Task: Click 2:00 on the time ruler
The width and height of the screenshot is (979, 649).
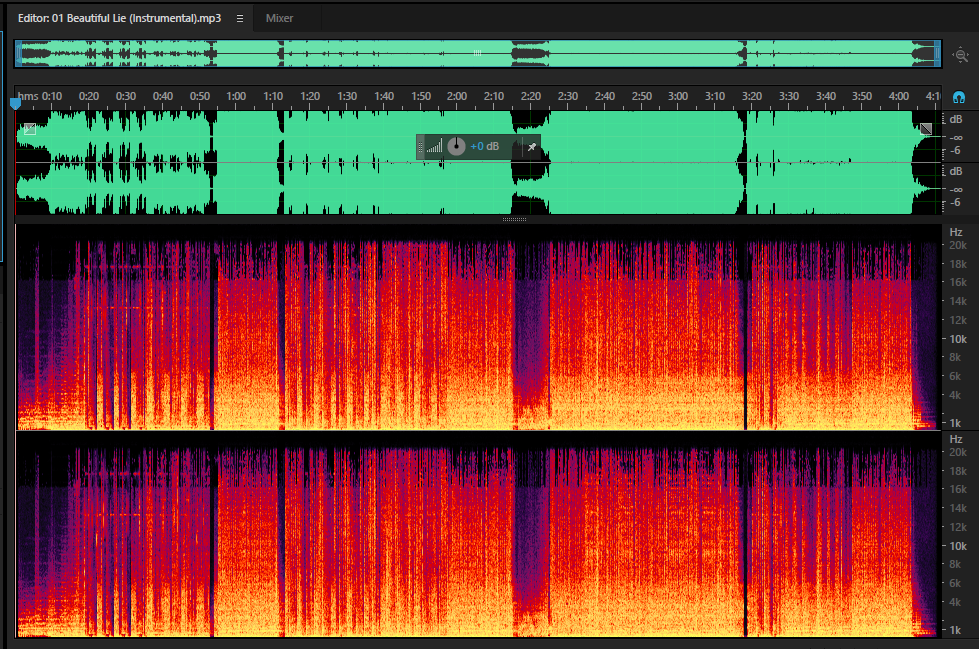Action: coord(457,96)
